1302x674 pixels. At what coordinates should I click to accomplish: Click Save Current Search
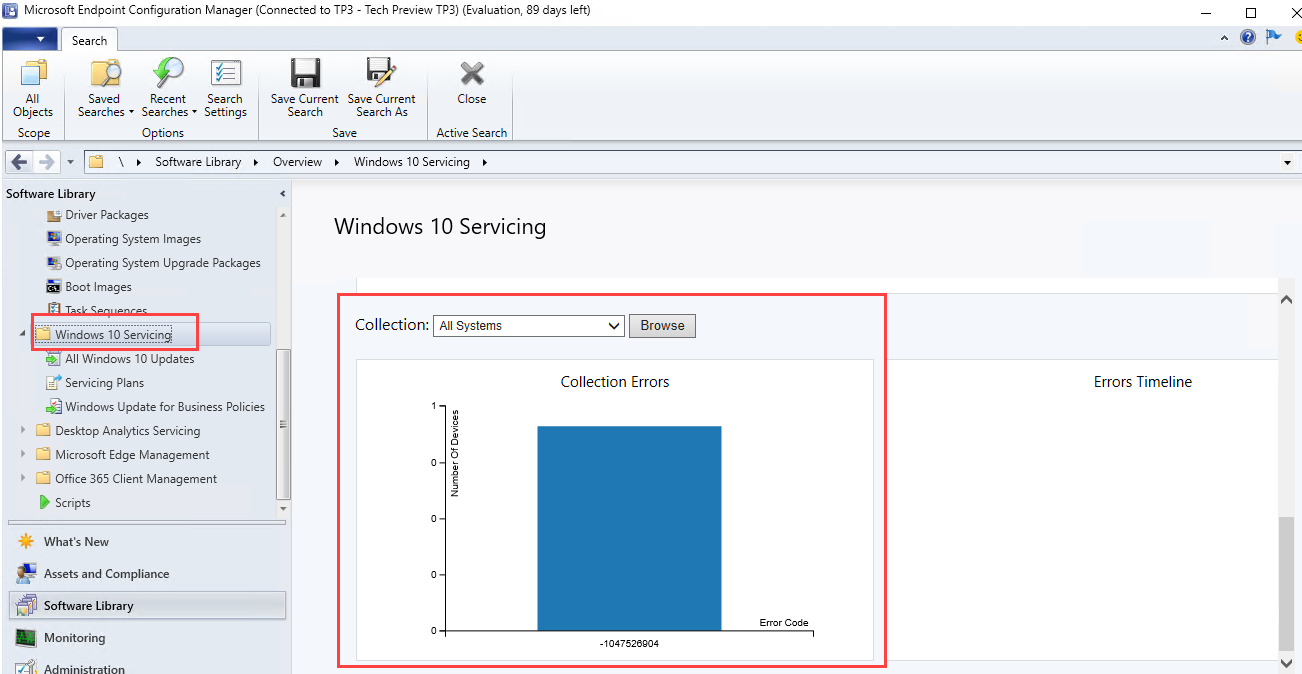point(305,89)
